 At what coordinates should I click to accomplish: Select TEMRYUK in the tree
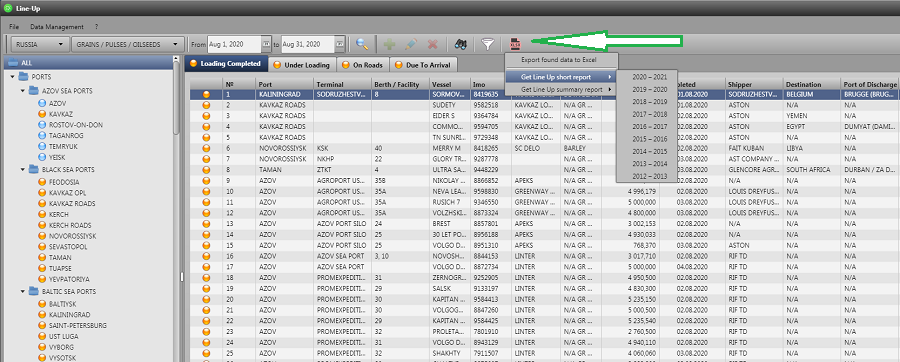(x=63, y=146)
